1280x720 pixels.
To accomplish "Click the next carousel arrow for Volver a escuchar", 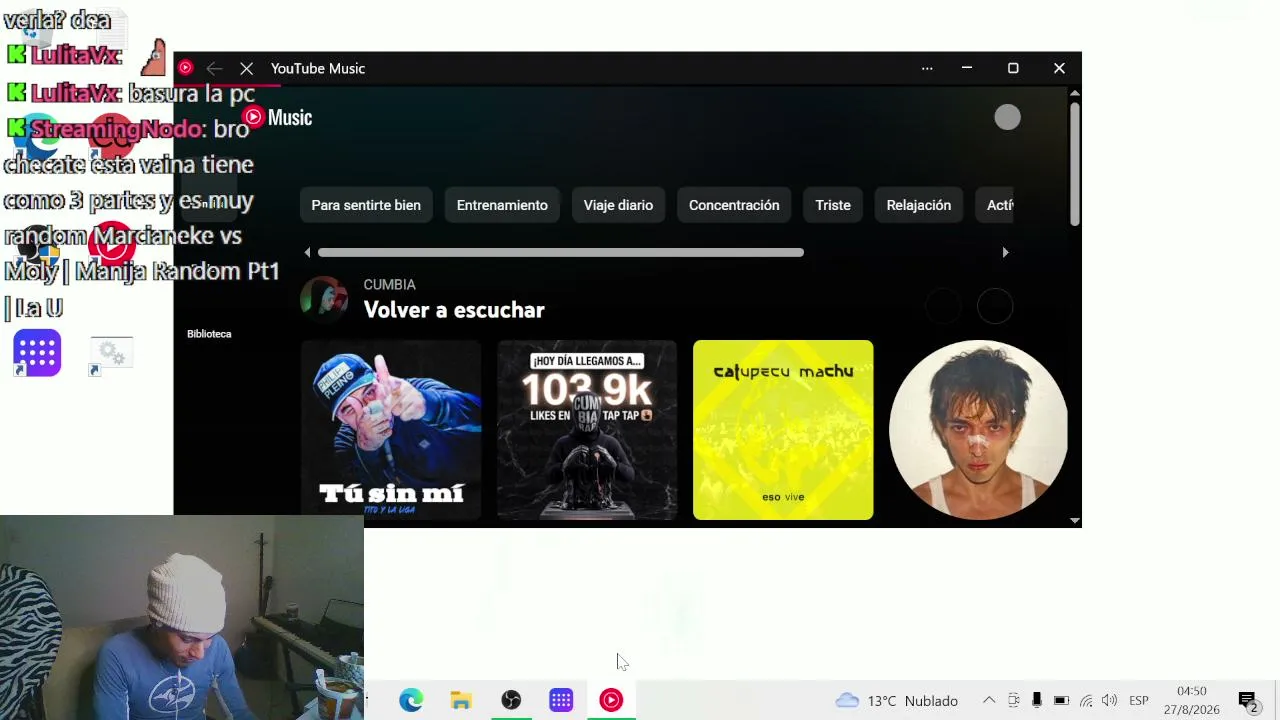I will [x=995, y=306].
